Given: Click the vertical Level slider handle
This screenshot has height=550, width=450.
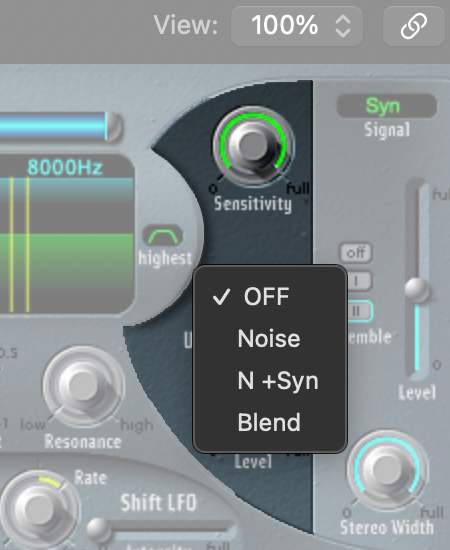Looking at the screenshot, I should pyautogui.click(x=417, y=290).
